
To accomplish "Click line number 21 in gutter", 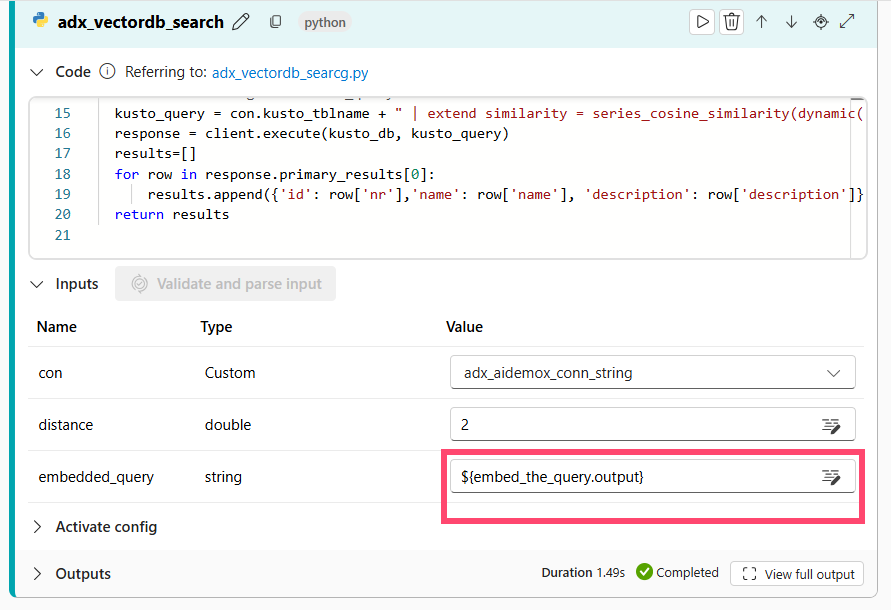I will pyautogui.click(x=63, y=235).
